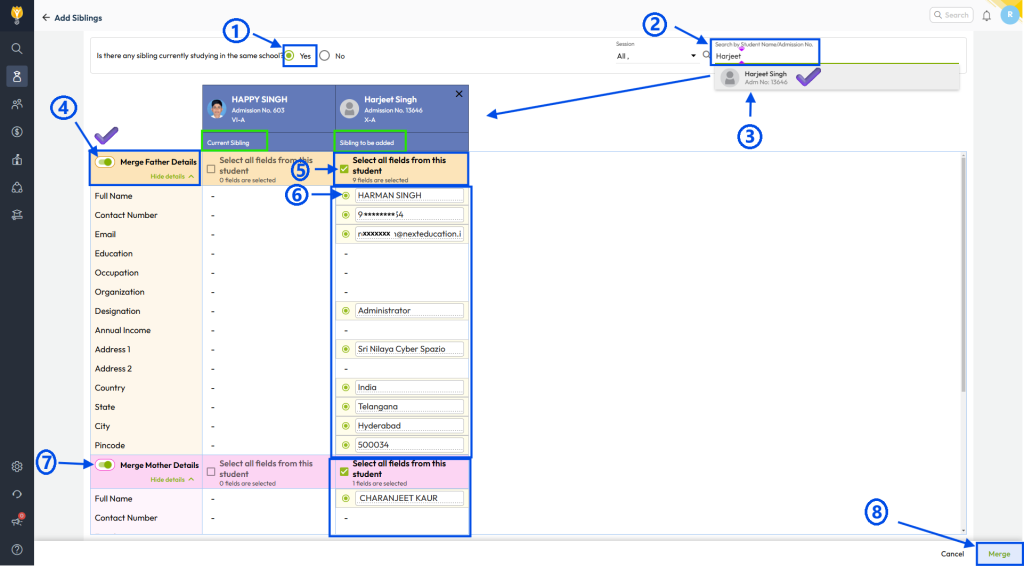Open the help question mark icon
1024x566 pixels.
17,550
